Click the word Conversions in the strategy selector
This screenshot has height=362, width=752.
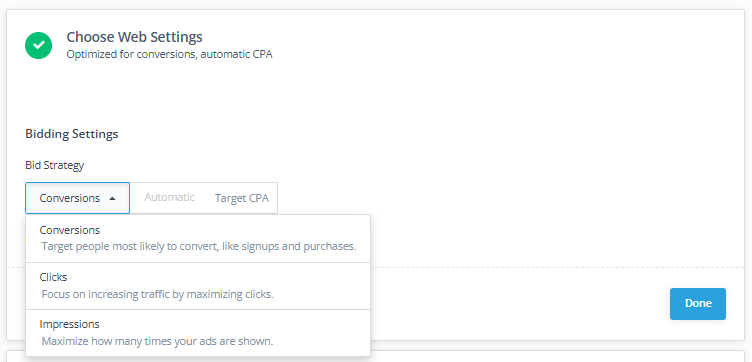tap(70, 198)
